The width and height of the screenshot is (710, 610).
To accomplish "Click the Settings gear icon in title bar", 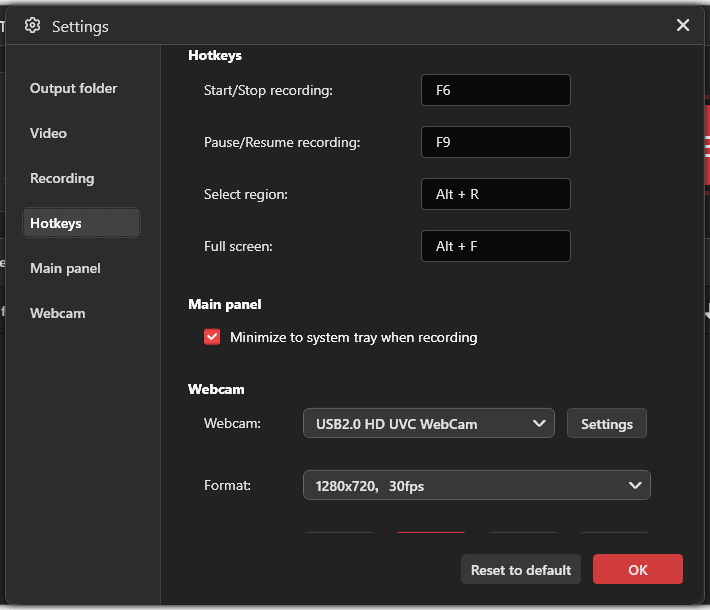I will [x=32, y=25].
